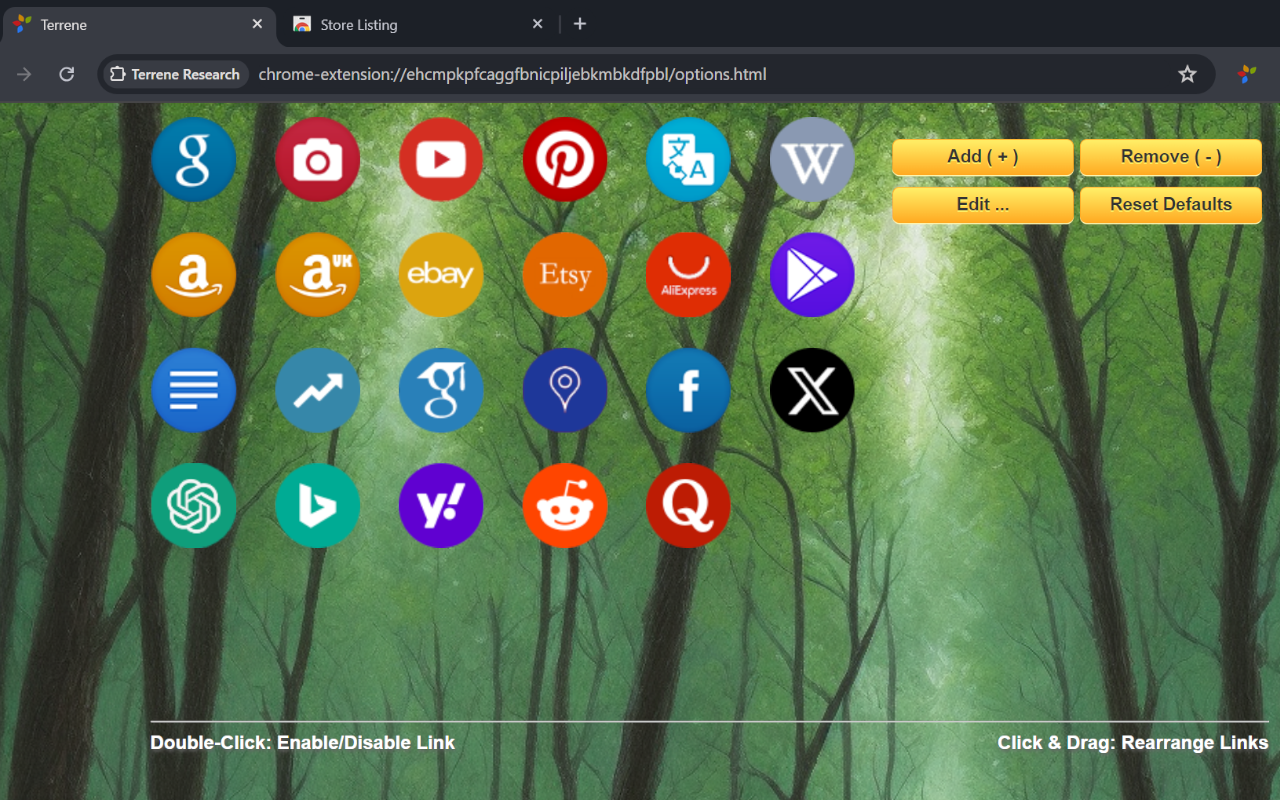The image size is (1280, 800).
Task: Click the Add ( + ) button
Action: [983, 157]
